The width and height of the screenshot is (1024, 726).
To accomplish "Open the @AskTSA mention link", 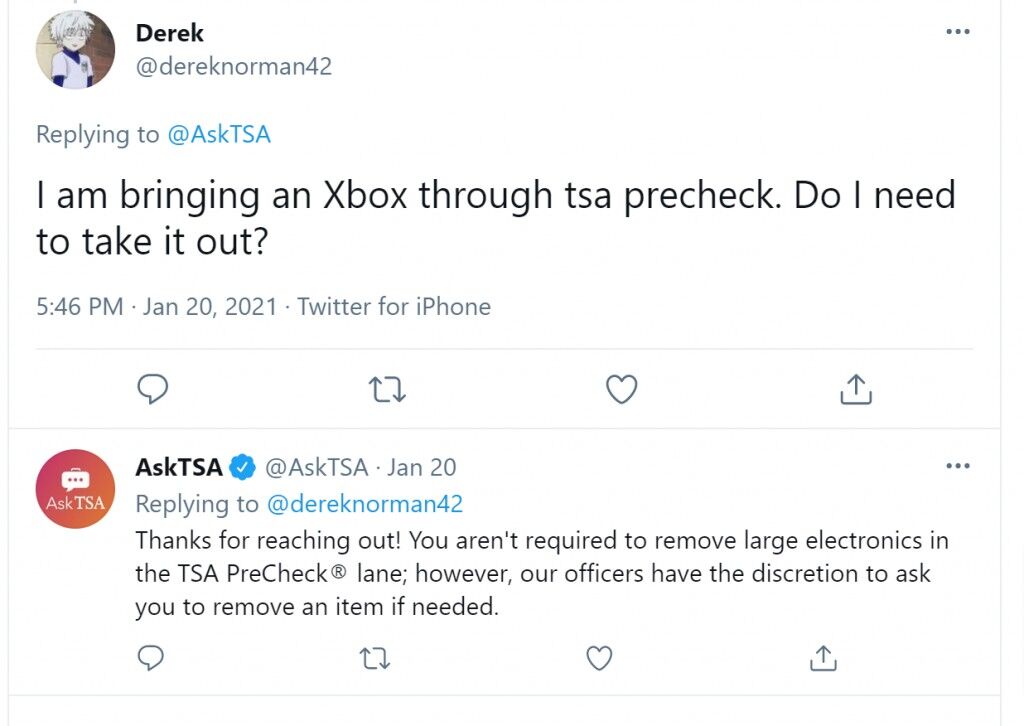I will [x=219, y=134].
